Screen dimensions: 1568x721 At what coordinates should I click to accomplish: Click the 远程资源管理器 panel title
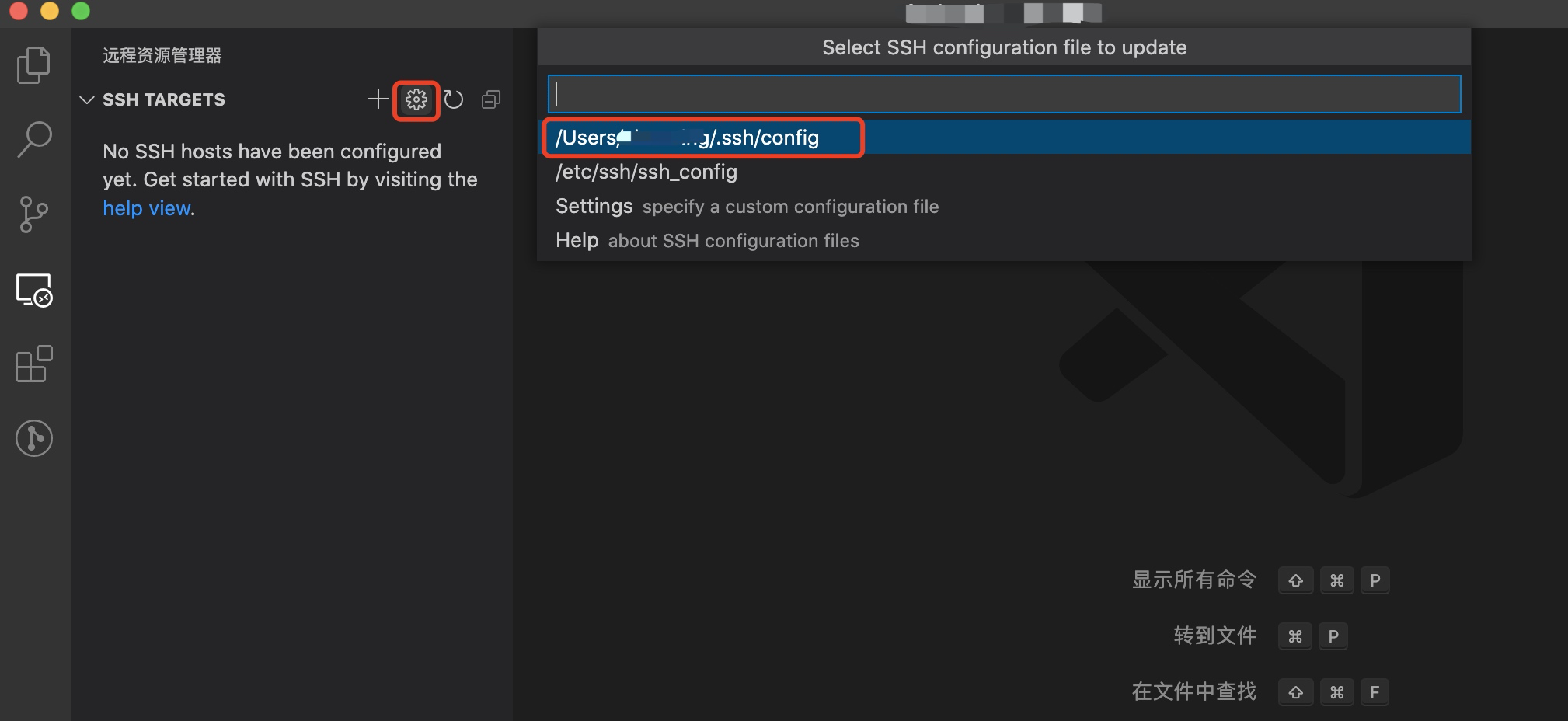162,55
